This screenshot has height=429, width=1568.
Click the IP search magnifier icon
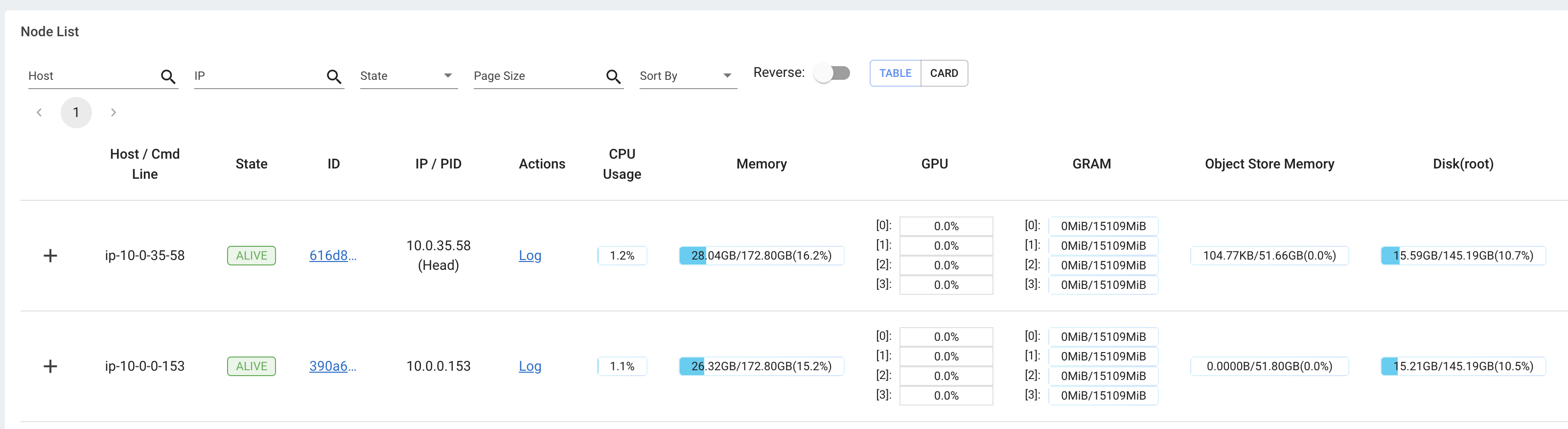334,76
